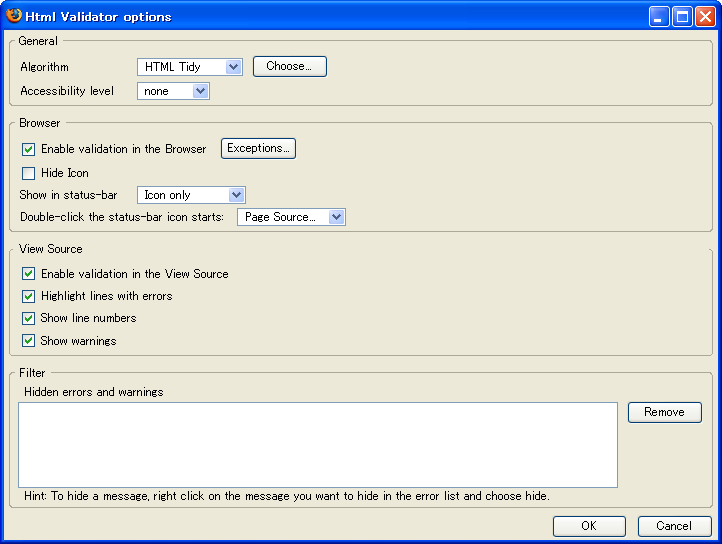Toggle Show line numbers checkbox
This screenshot has width=722, height=544.
click(29, 318)
